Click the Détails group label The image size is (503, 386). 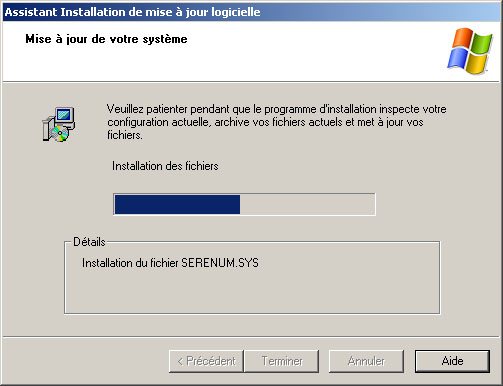(x=89, y=242)
